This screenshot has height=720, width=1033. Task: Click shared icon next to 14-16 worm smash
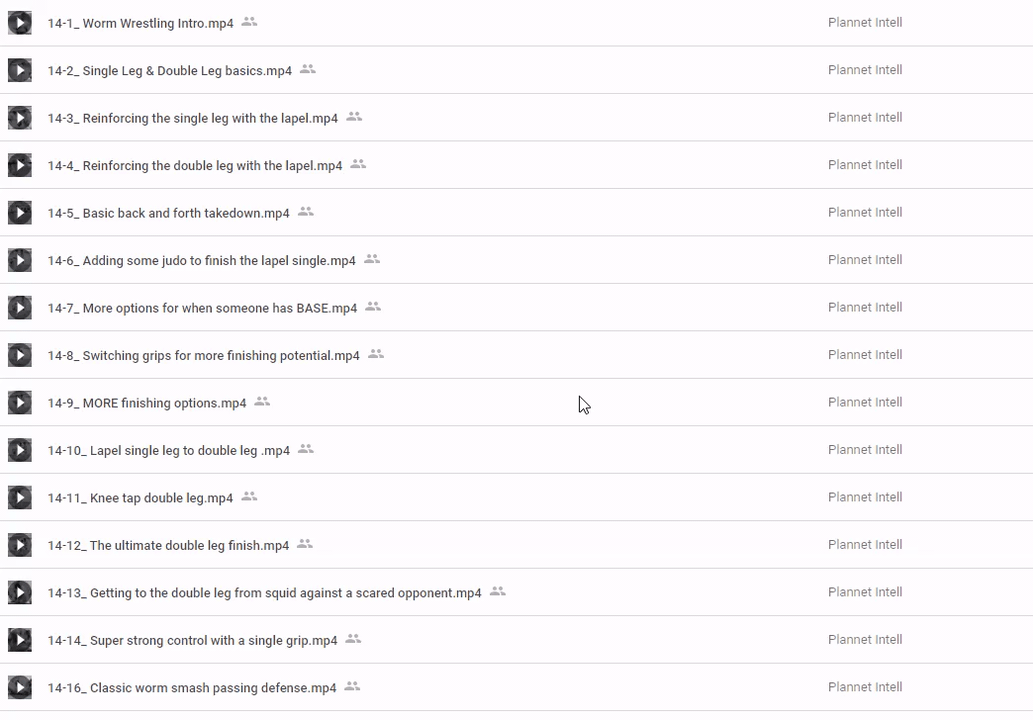pos(352,687)
